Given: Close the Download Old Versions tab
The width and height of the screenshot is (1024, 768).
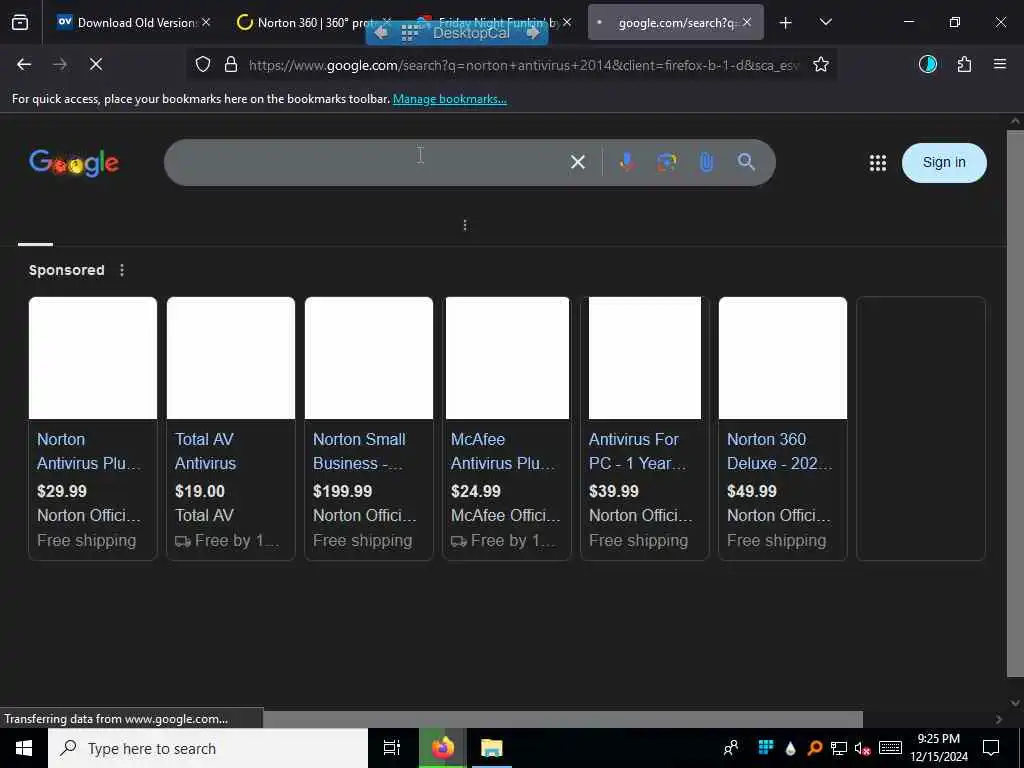Looking at the screenshot, I should point(206,22).
